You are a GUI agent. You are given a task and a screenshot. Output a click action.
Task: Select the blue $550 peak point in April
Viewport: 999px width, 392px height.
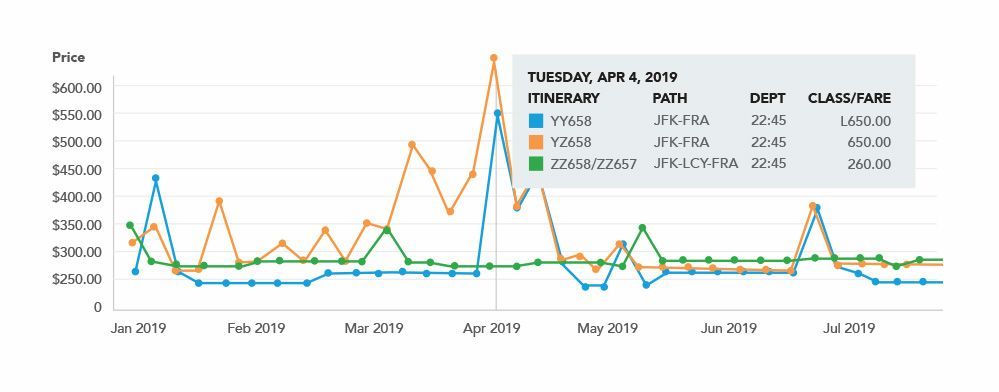click(498, 113)
